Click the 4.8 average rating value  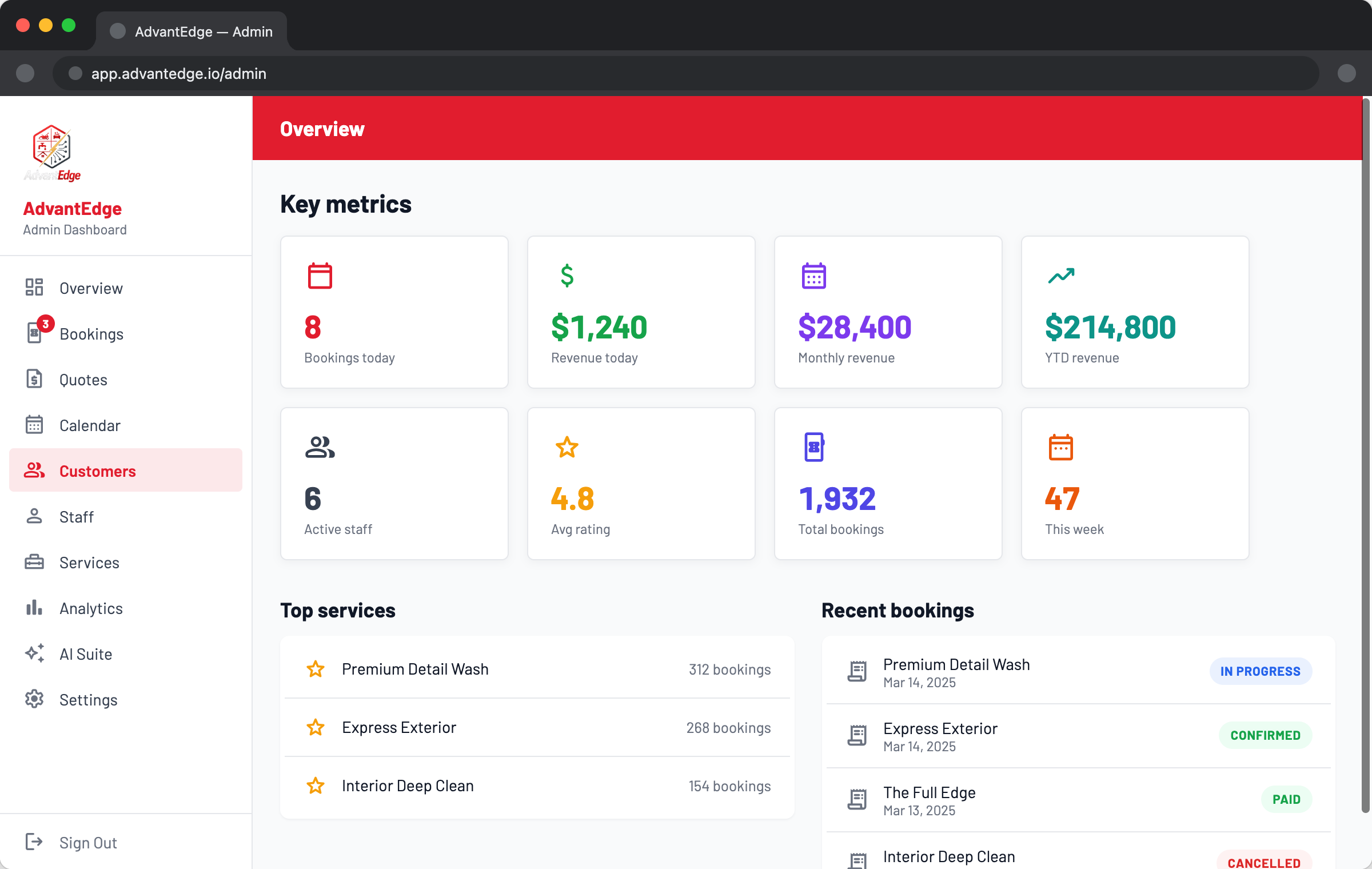pos(573,499)
